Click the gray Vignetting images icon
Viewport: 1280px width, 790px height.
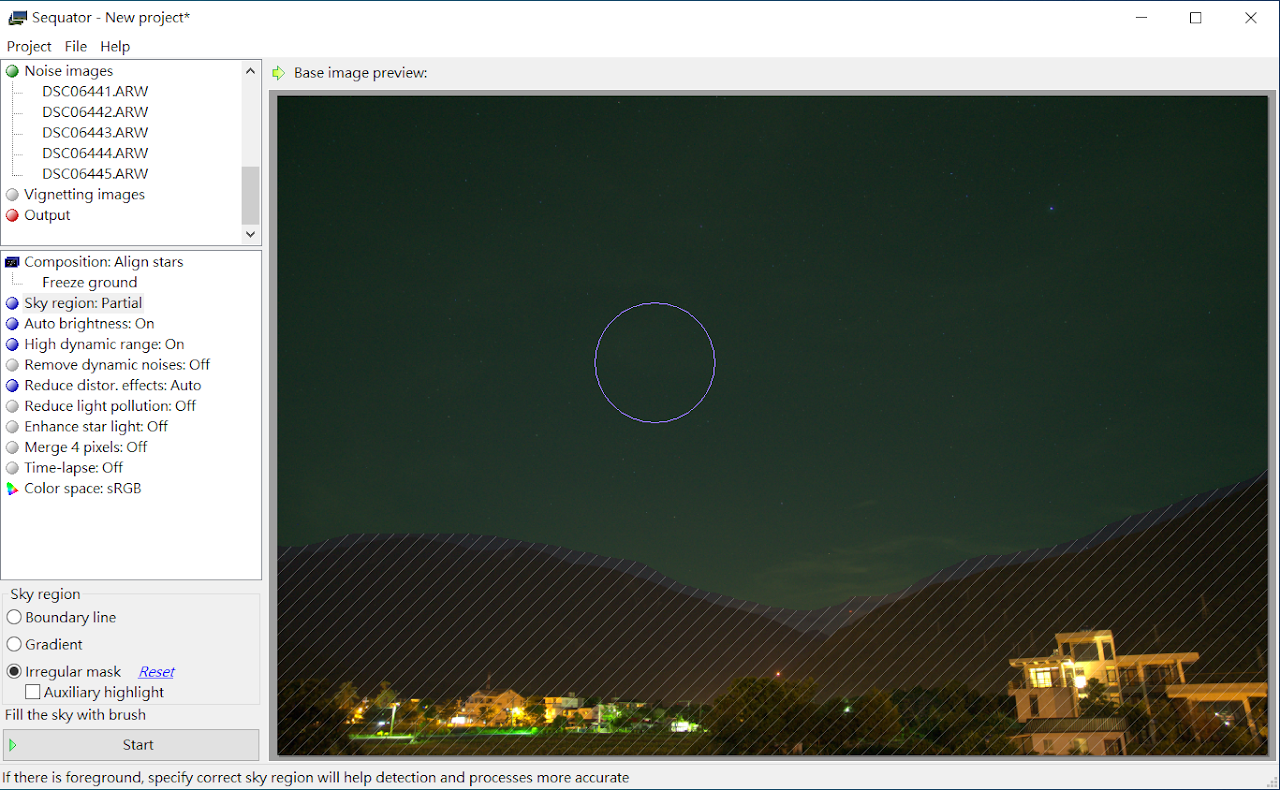(x=12, y=195)
